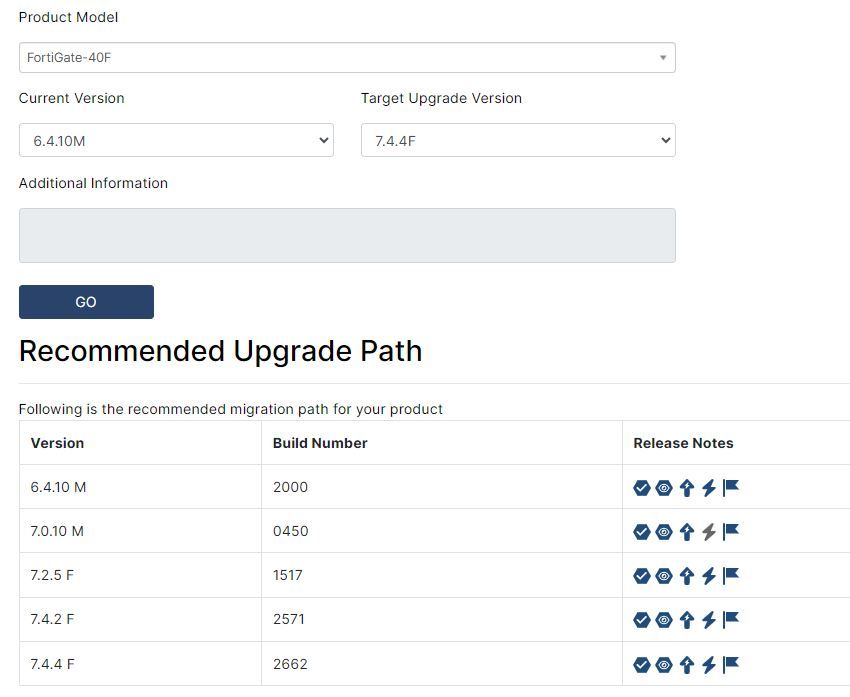Click the Version column header
Screen dimensions: 850x697
58,443
